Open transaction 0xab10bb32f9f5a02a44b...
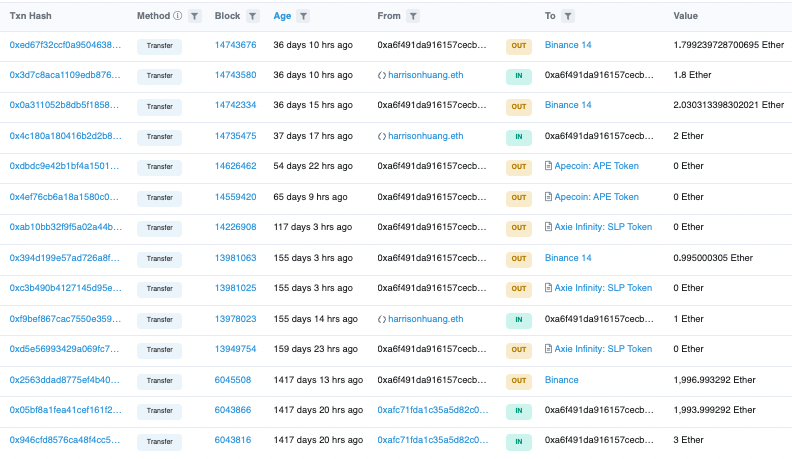 click(x=66, y=227)
